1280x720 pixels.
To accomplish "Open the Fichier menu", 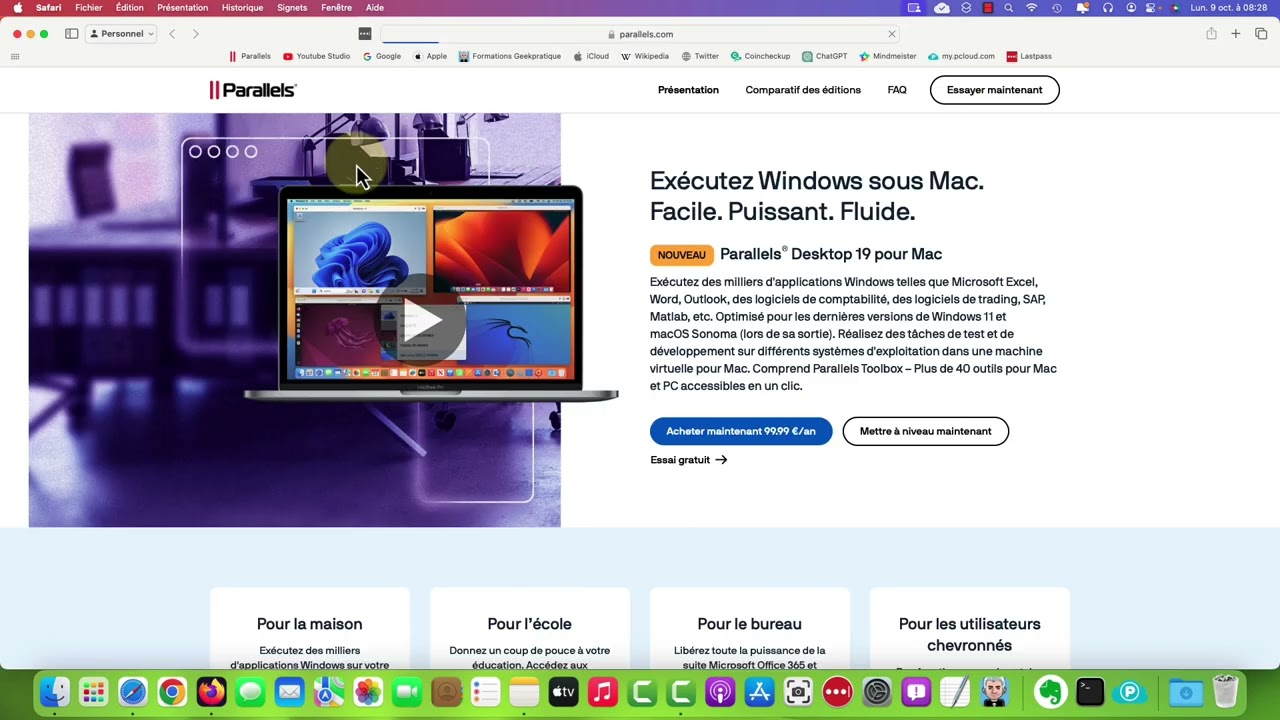I will click(x=89, y=8).
